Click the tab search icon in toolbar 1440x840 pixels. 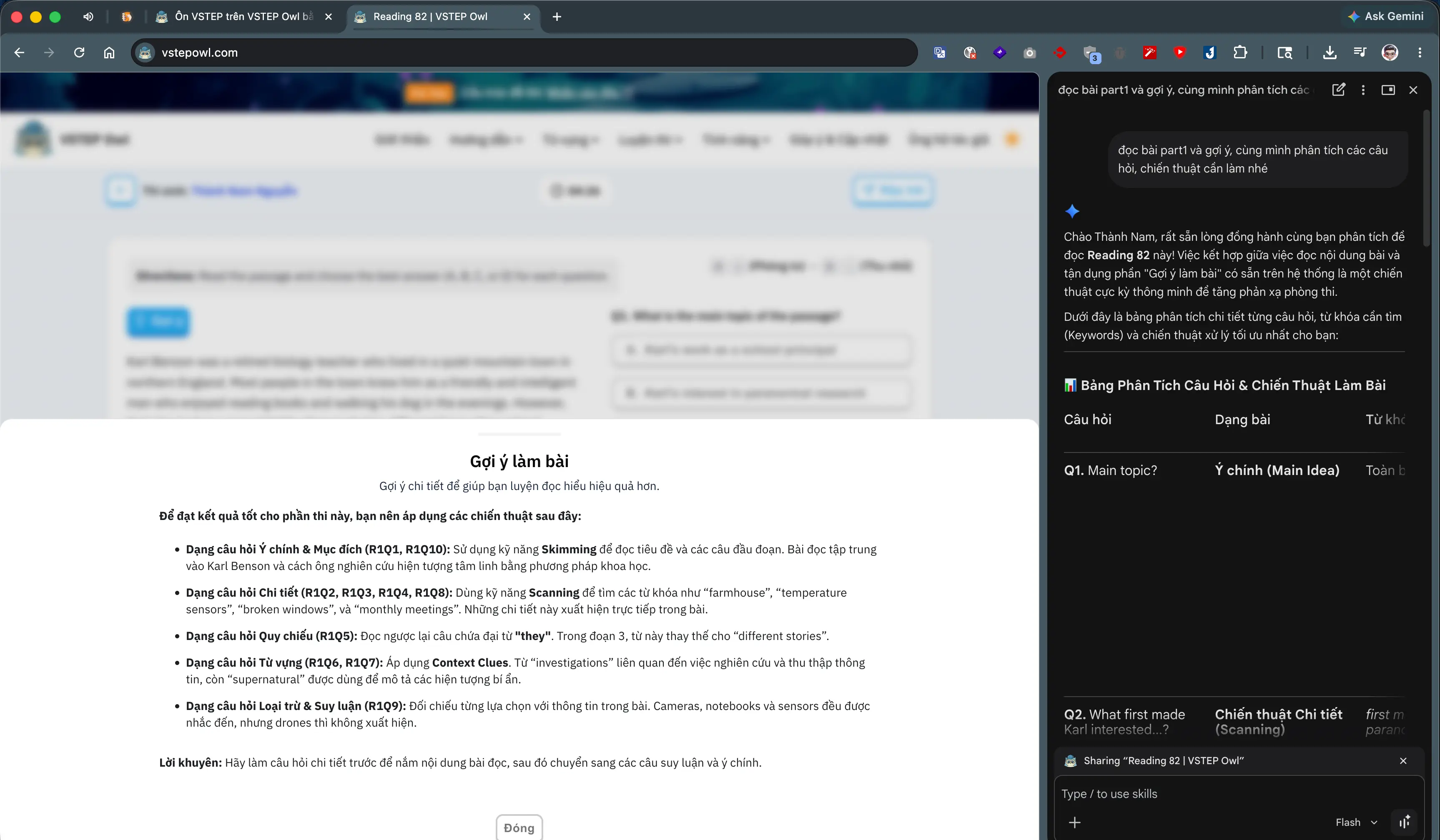tap(1284, 52)
